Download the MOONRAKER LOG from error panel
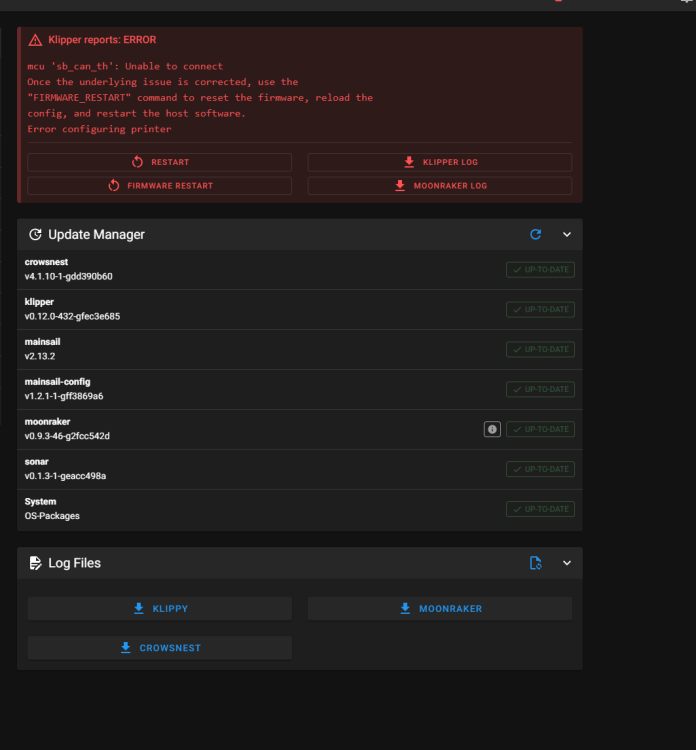The height and width of the screenshot is (750, 696). pyautogui.click(x=440, y=186)
